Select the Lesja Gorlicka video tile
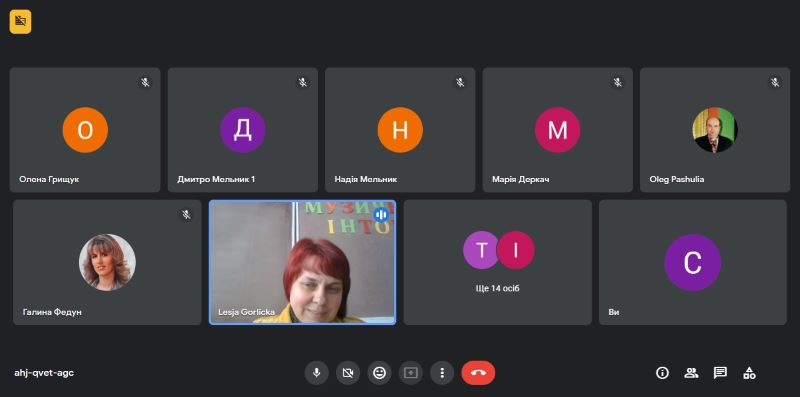The width and height of the screenshot is (800, 397). (303, 262)
